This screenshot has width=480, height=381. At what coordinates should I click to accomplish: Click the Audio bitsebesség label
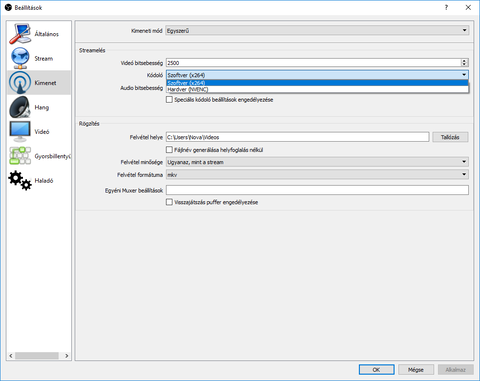coord(141,88)
